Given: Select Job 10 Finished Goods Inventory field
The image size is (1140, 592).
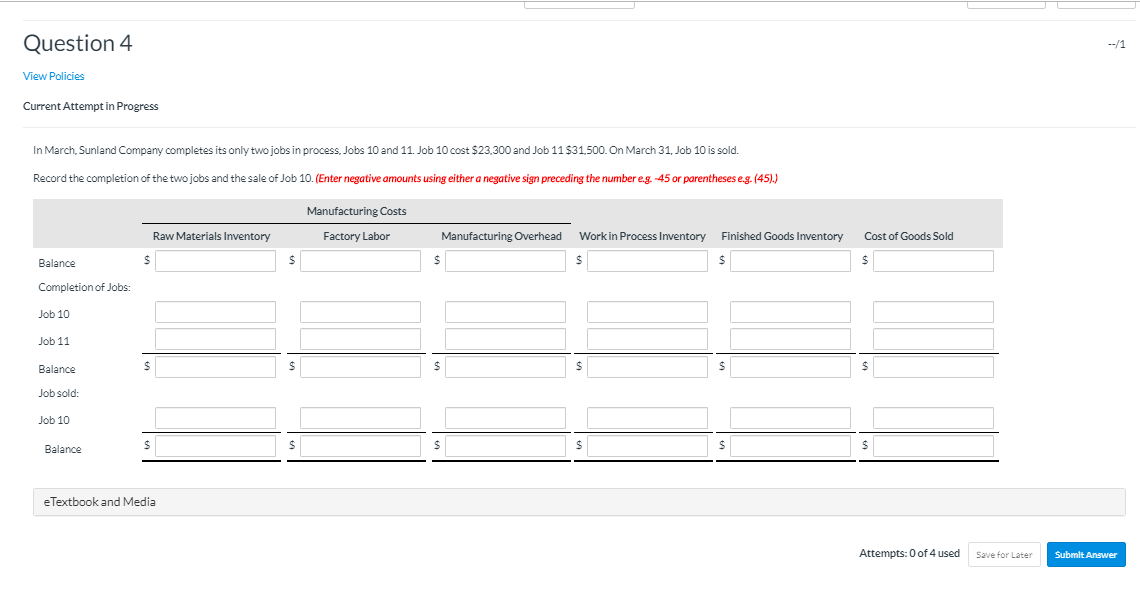Looking at the screenshot, I should pyautogui.click(x=790, y=311).
